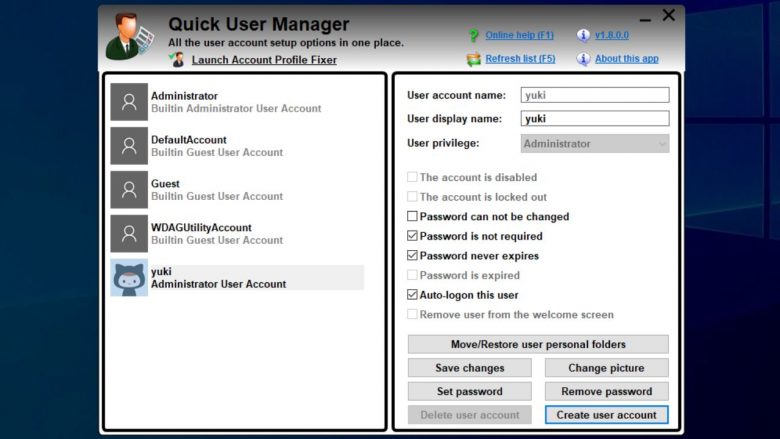The height and width of the screenshot is (439, 780).
Task: Click the yuki cat avatar picture
Action: click(x=129, y=277)
